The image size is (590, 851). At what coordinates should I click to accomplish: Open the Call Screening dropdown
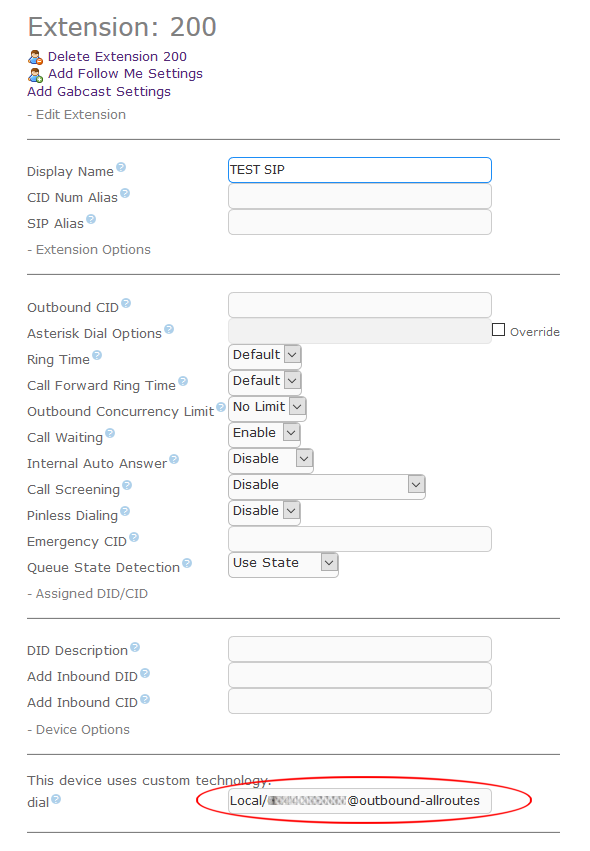(x=327, y=486)
